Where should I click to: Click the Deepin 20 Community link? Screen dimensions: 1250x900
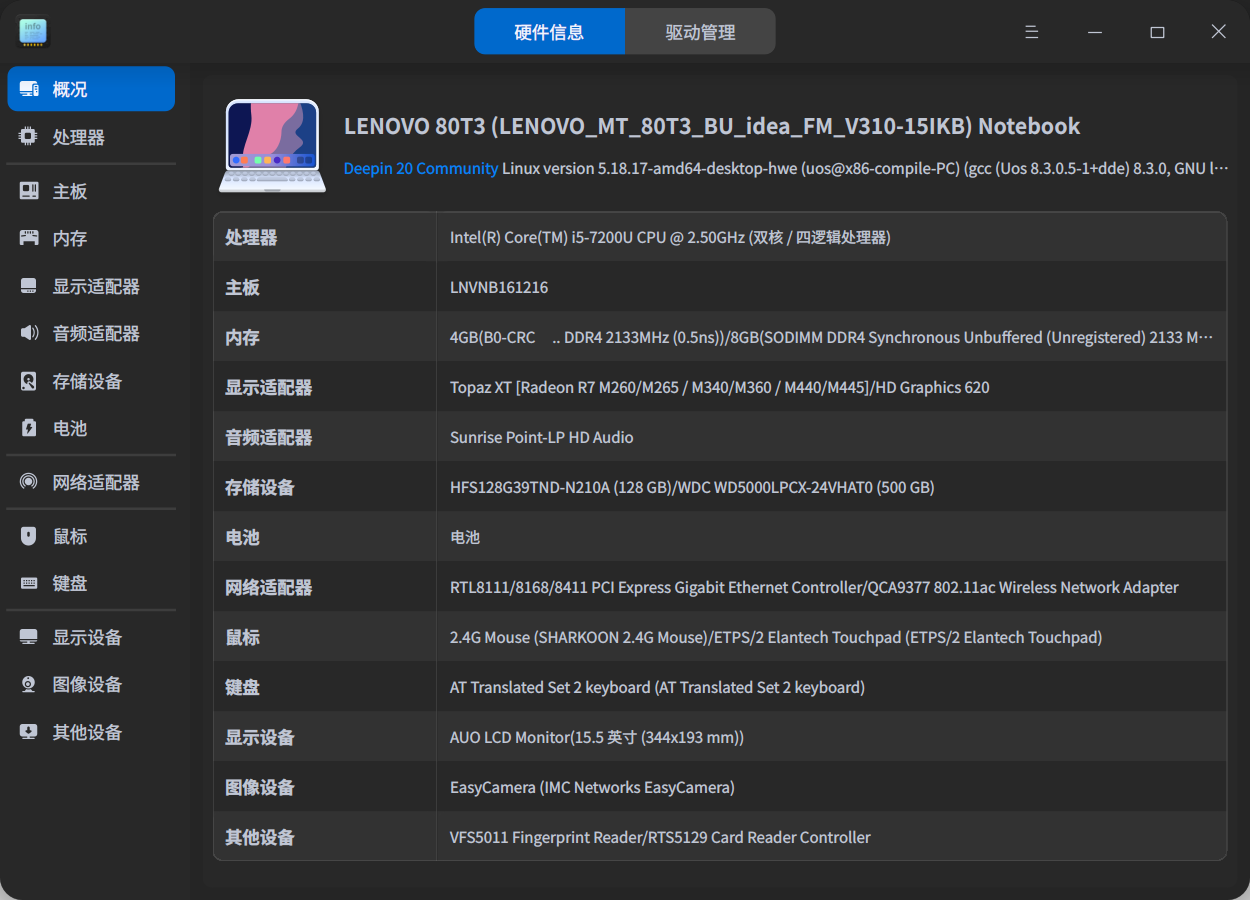tap(421, 168)
